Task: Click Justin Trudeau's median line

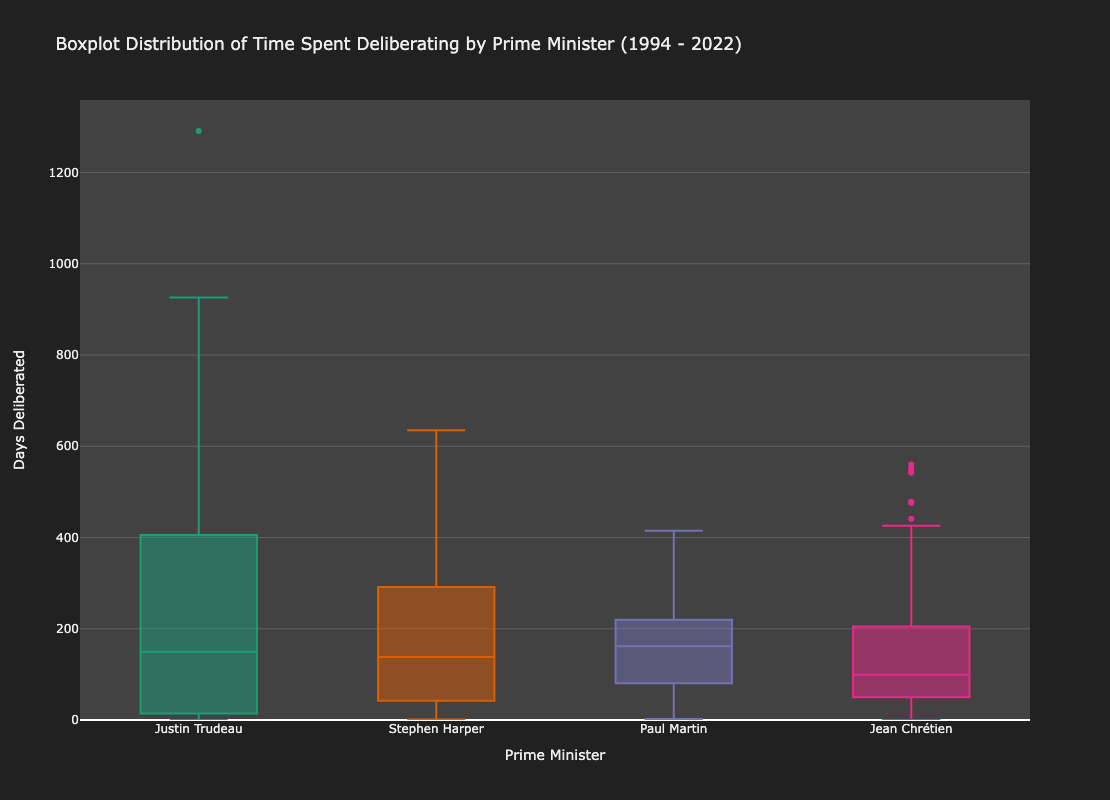Action: tap(198, 651)
